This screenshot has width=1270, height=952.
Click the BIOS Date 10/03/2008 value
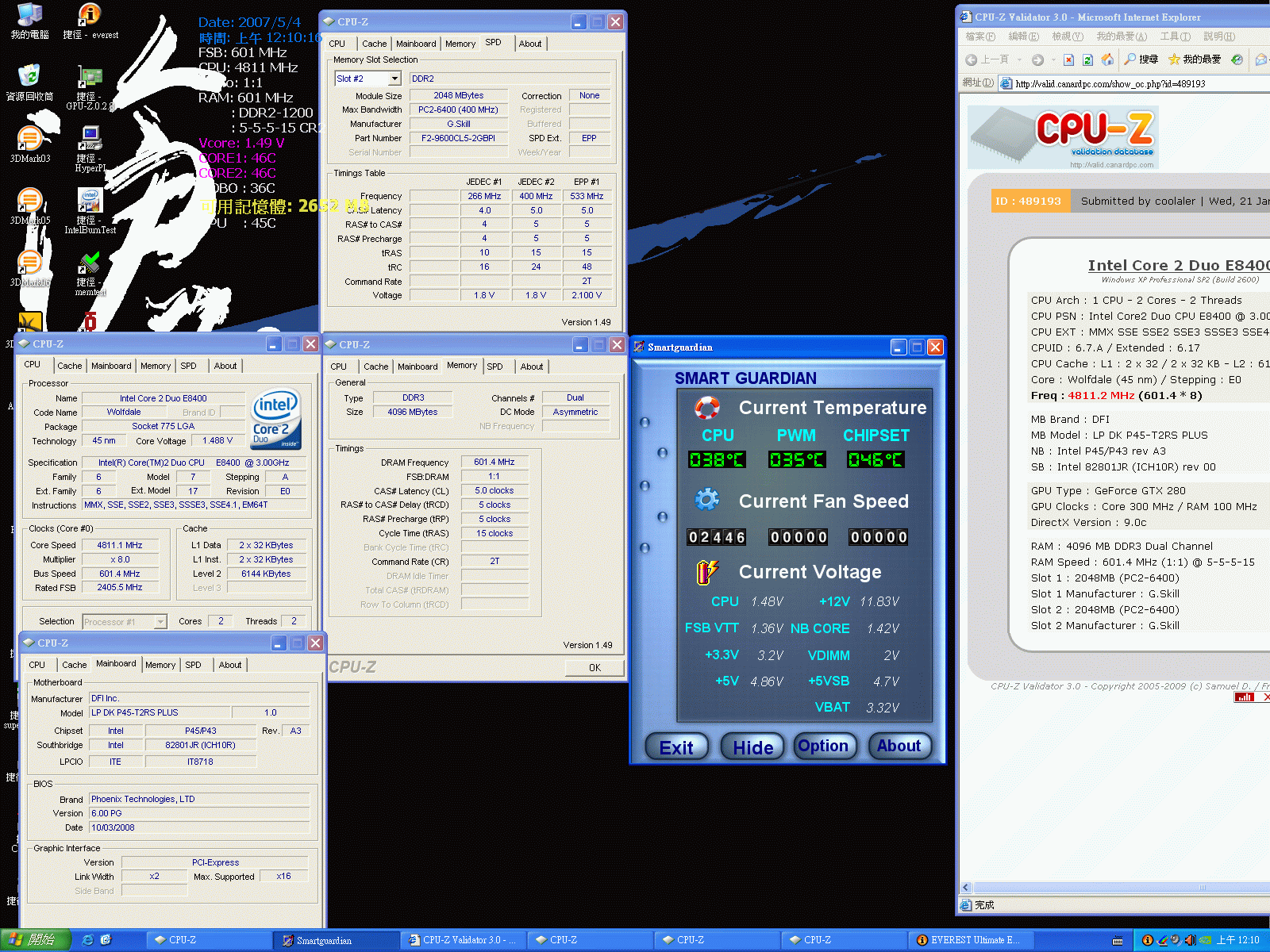(198, 827)
